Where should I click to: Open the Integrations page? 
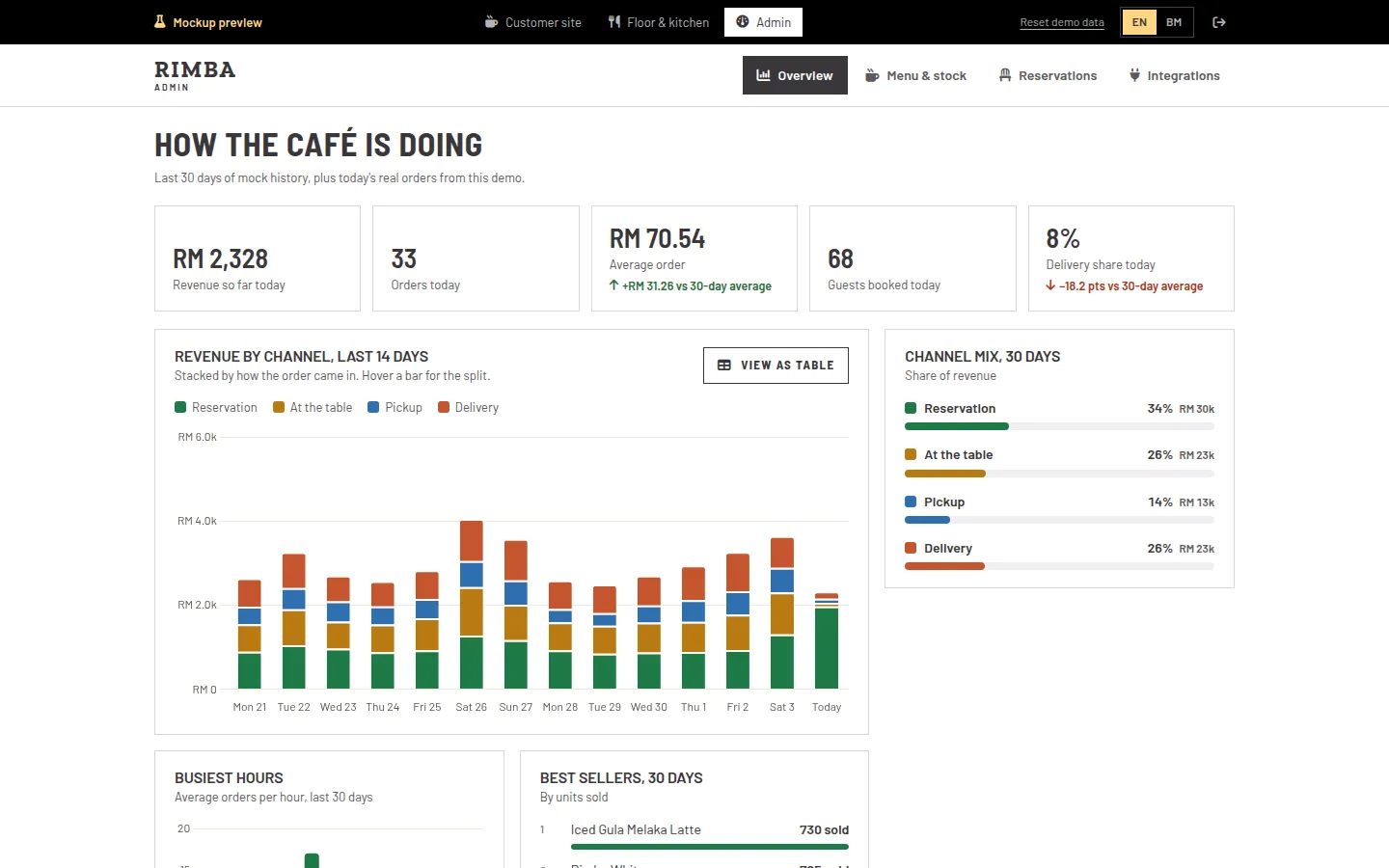pyautogui.click(x=1174, y=75)
